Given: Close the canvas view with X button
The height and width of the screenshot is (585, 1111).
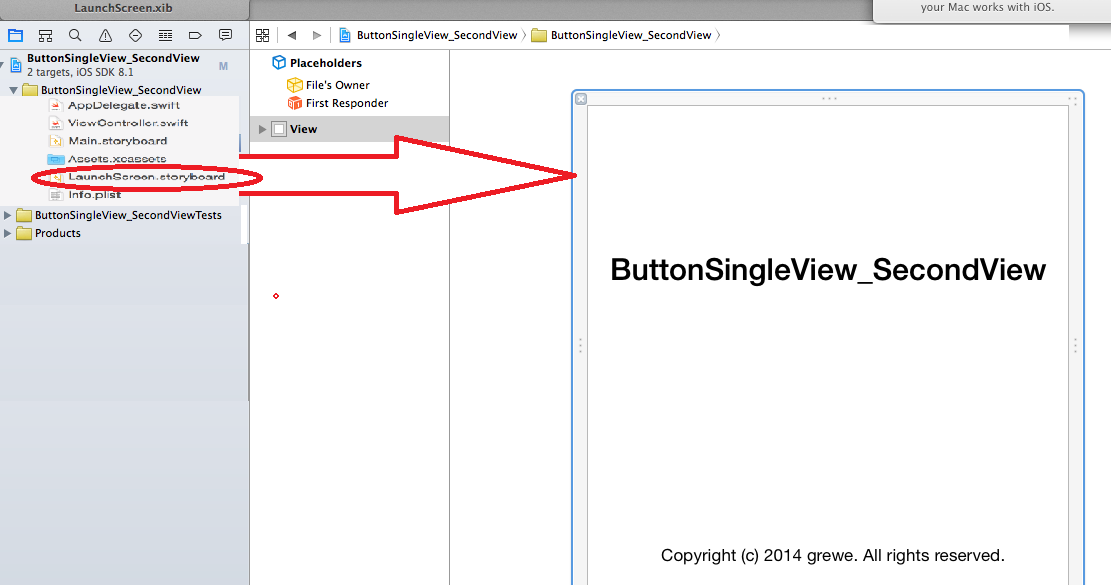Looking at the screenshot, I should pyautogui.click(x=581, y=98).
